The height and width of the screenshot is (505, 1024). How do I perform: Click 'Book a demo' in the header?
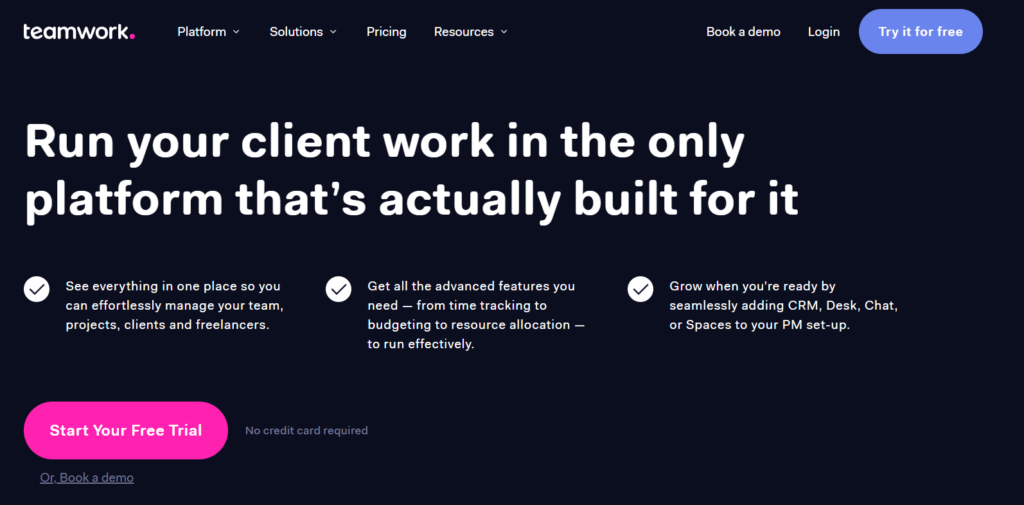(743, 31)
